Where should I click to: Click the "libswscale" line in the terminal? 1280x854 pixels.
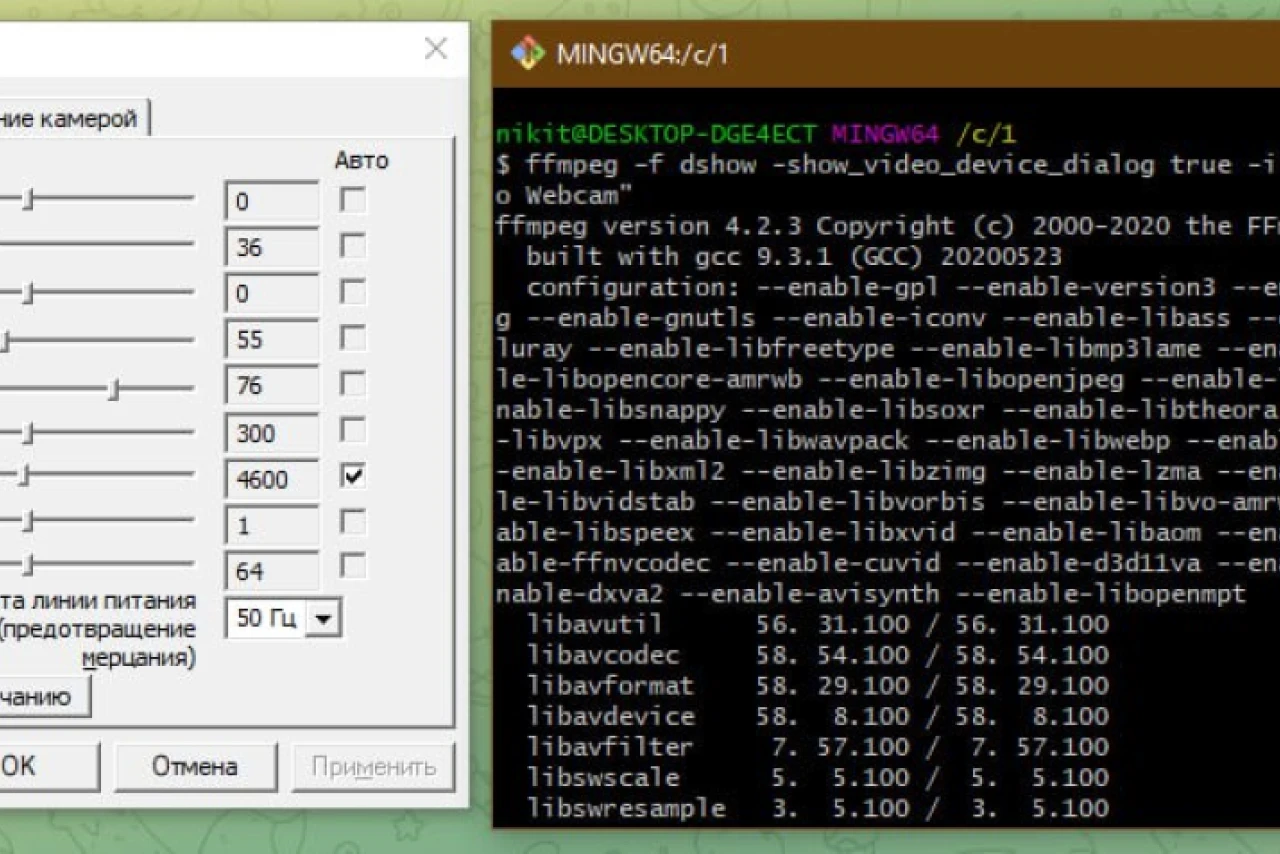(x=818, y=778)
